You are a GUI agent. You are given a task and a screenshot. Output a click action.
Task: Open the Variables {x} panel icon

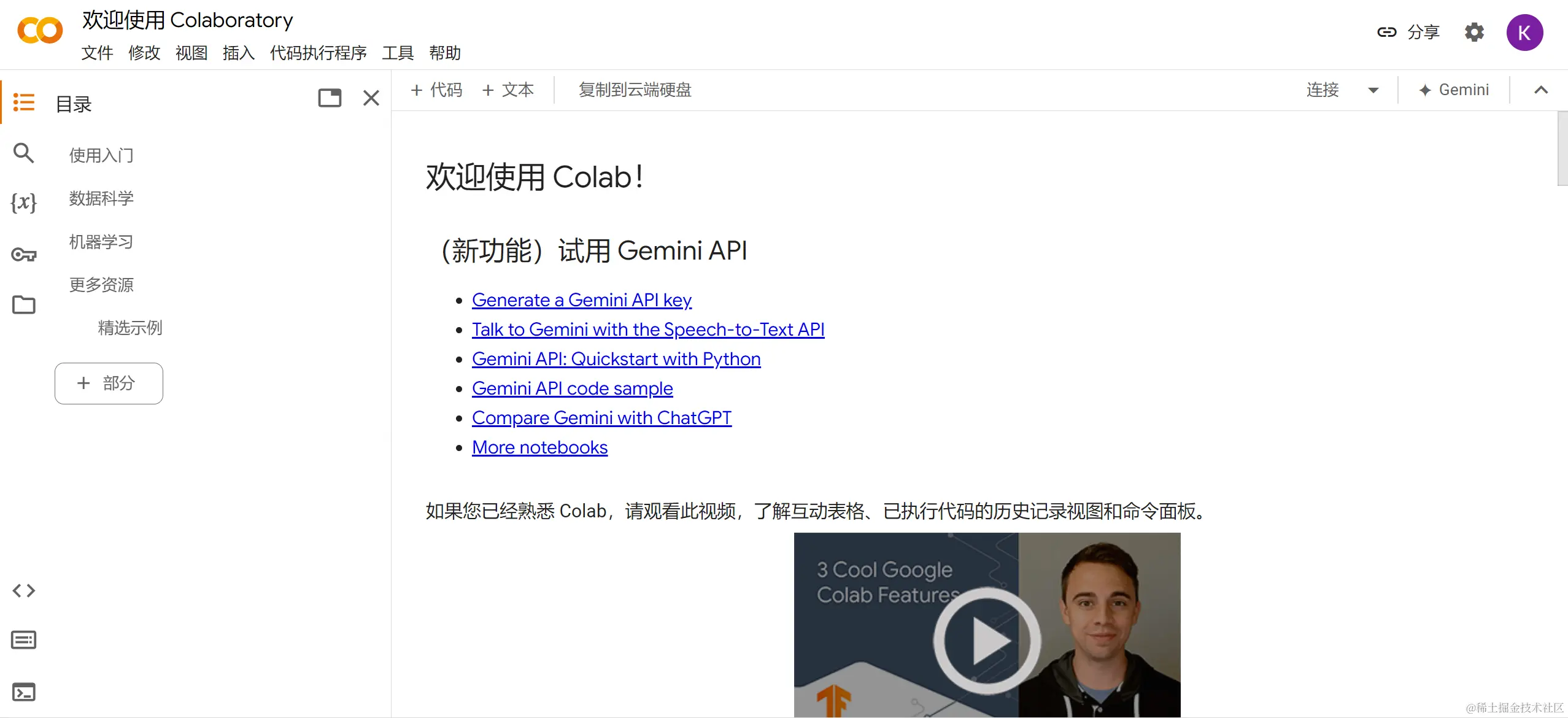click(23, 202)
